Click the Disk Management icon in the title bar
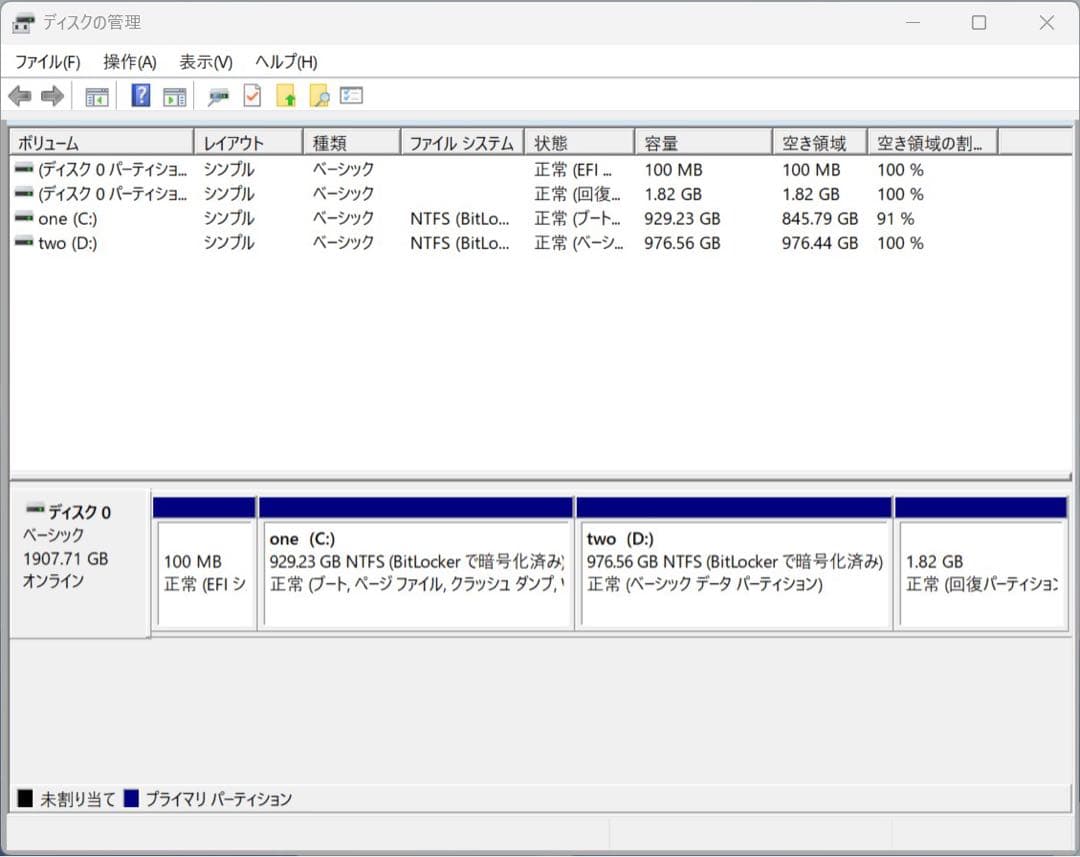1080x857 pixels. click(22, 22)
